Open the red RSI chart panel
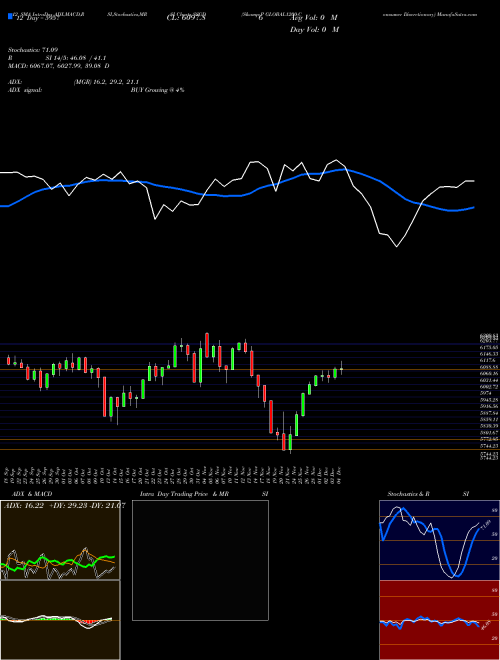The image size is (500, 660). click(x=439, y=620)
